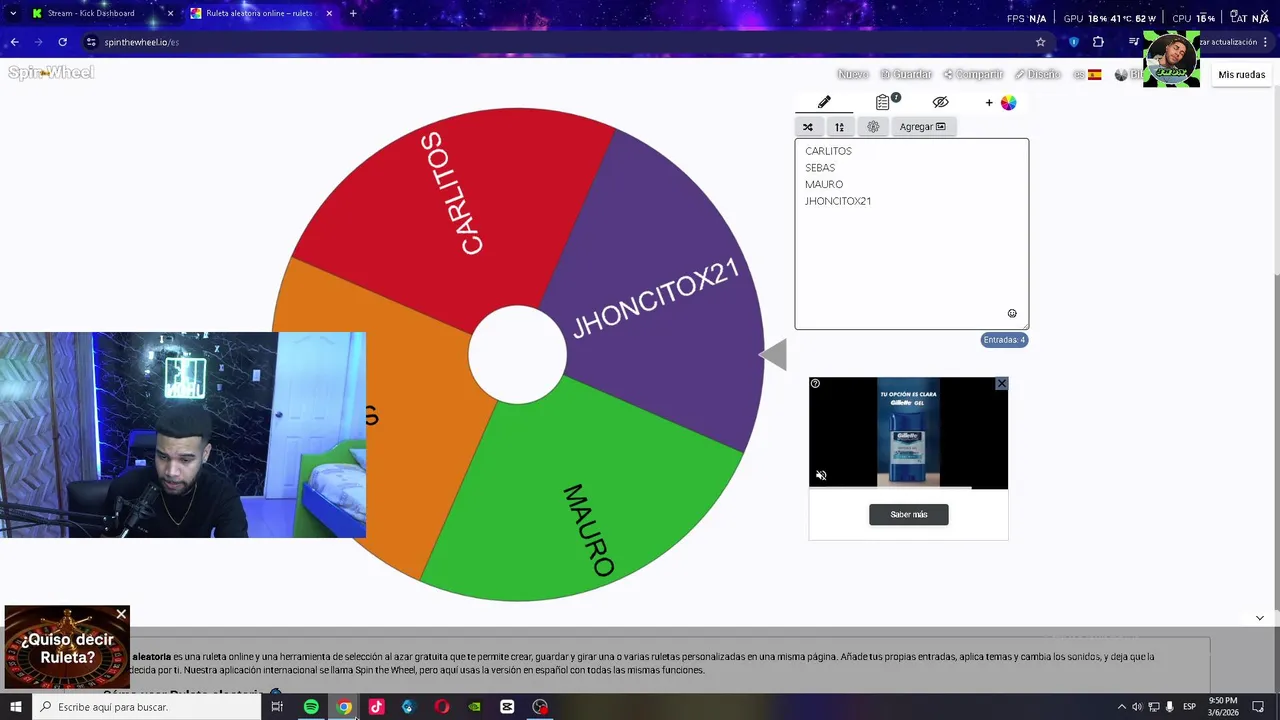Select the Ruleta aleatoria online browser tab
The width and height of the screenshot is (1280, 720).
tap(259, 13)
